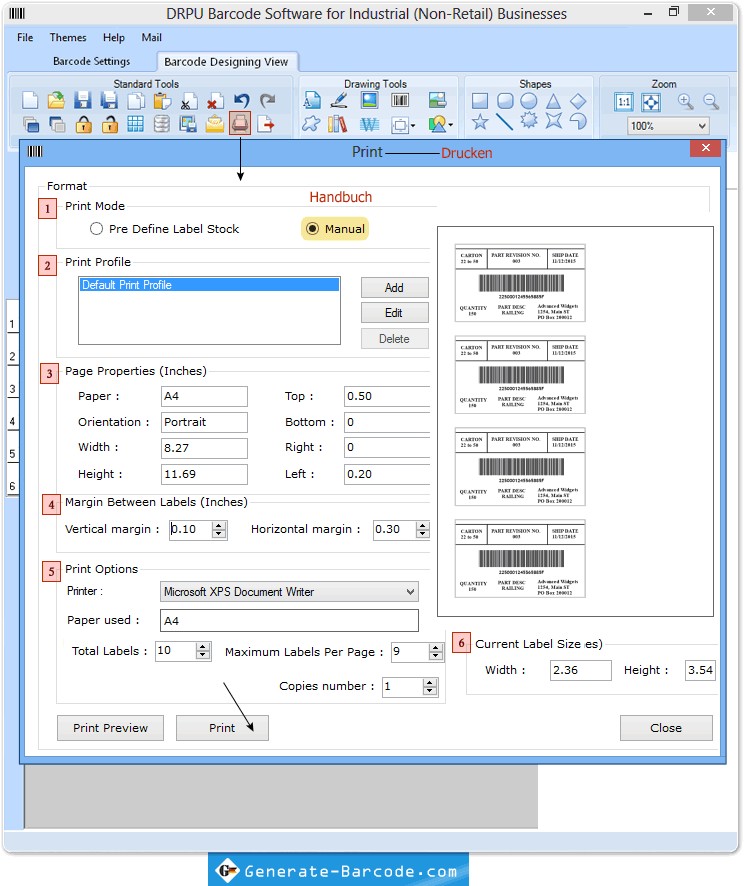Click the Delete red X icon
Screen dimensions: 744x886
click(215, 101)
